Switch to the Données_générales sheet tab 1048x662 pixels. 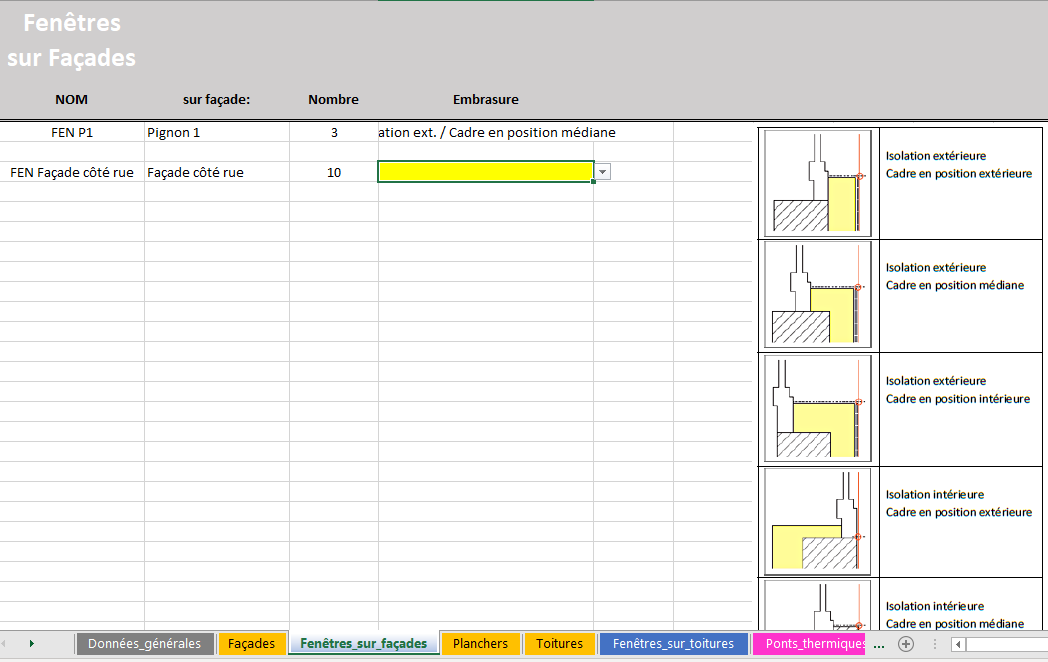click(x=144, y=644)
